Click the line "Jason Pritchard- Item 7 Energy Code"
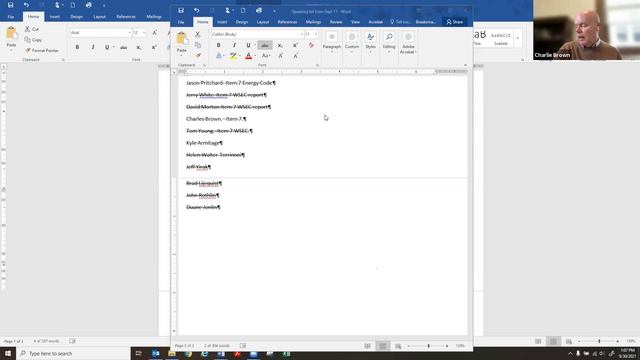This screenshot has height=360, width=640. point(231,83)
